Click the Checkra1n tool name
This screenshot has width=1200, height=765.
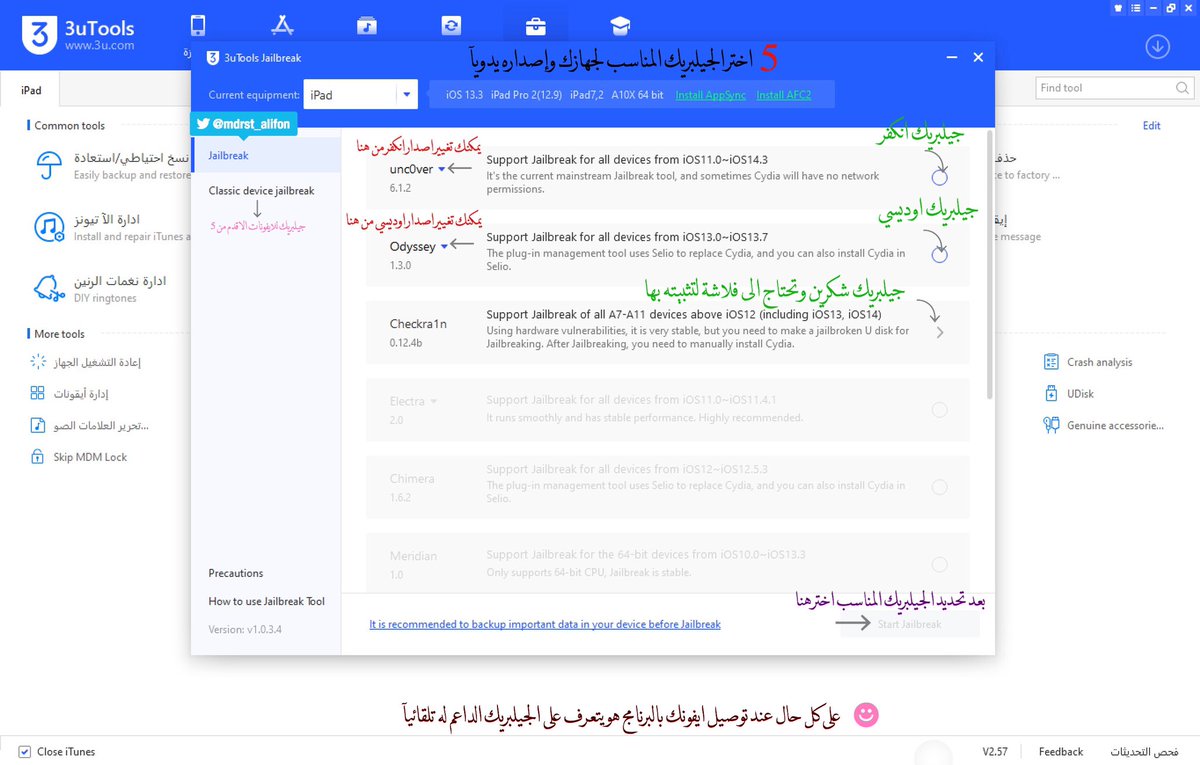tap(418, 324)
